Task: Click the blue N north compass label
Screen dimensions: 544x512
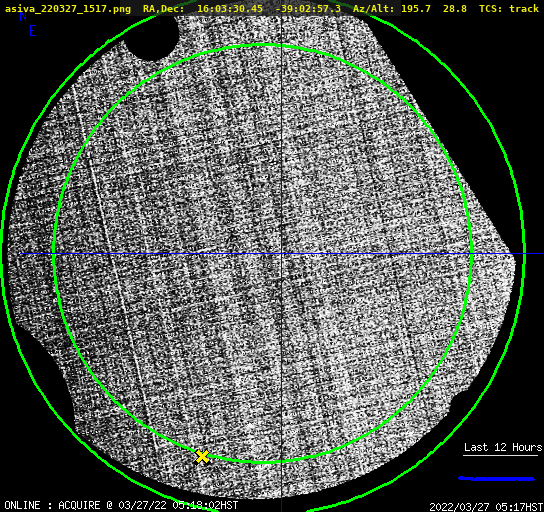Action: point(23,16)
